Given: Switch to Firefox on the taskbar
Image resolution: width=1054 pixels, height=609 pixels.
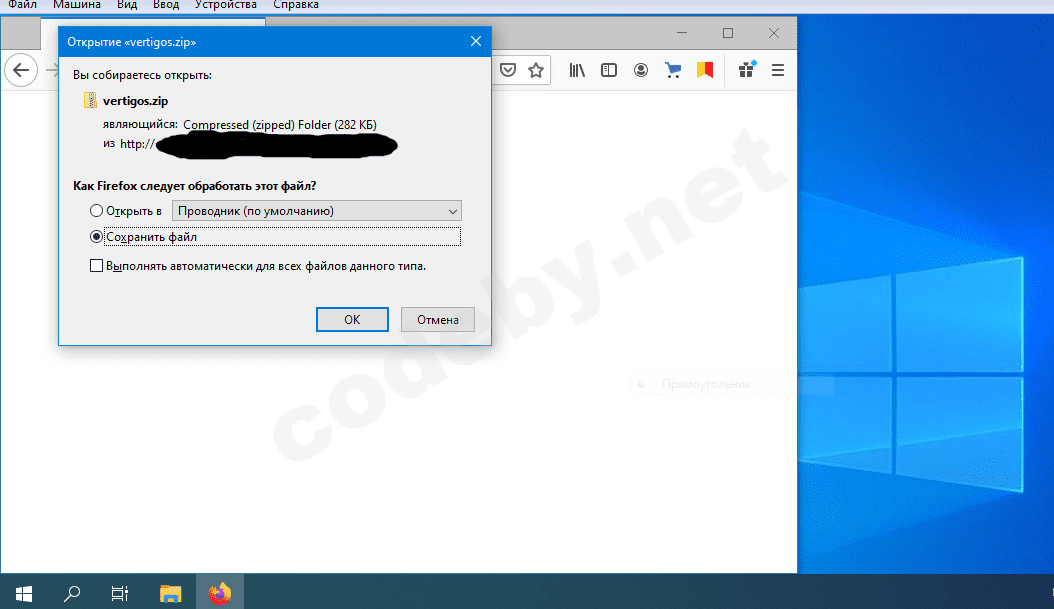Looking at the screenshot, I should tap(220, 593).
